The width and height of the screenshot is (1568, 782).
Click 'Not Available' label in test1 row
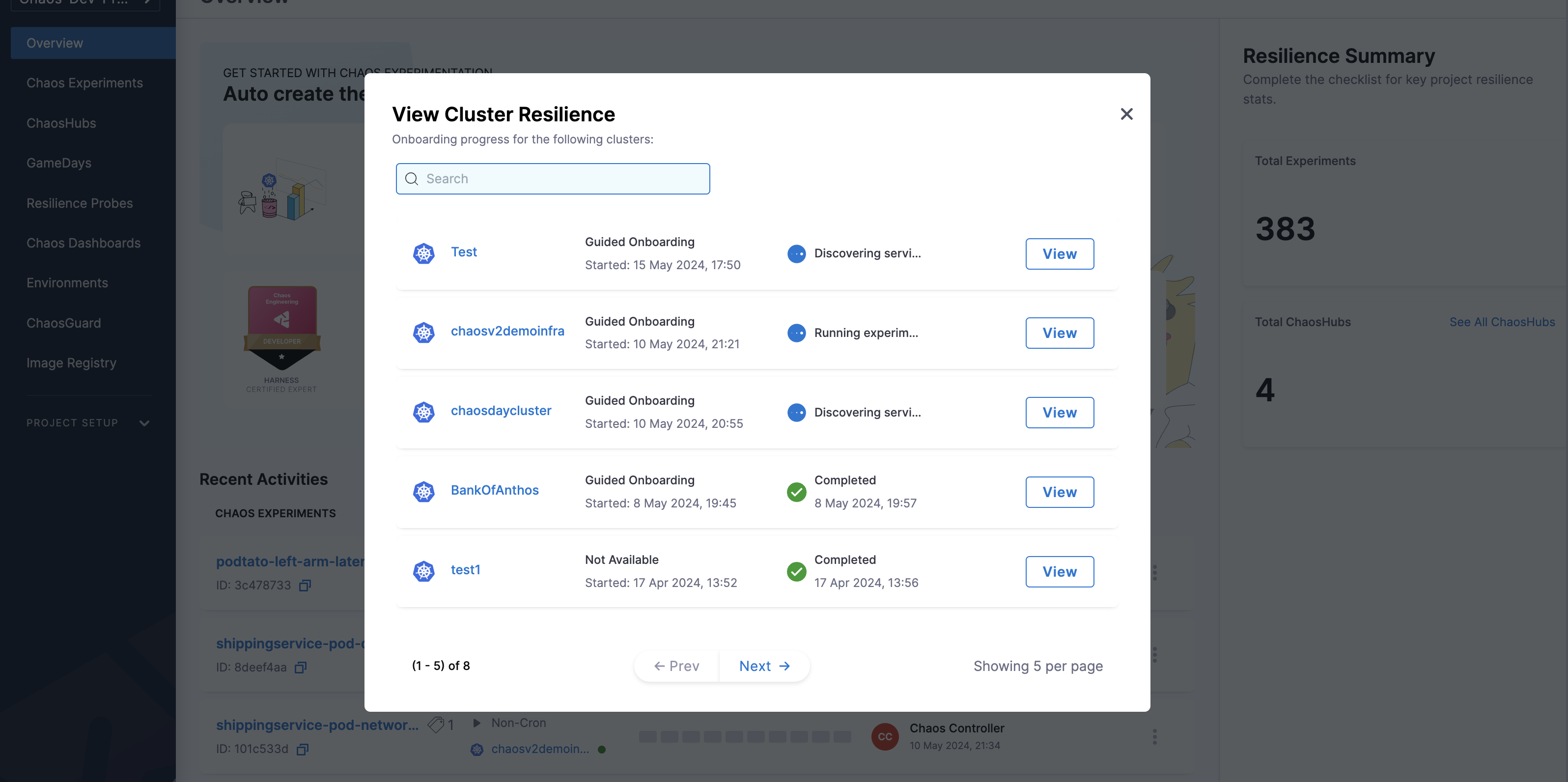point(621,559)
